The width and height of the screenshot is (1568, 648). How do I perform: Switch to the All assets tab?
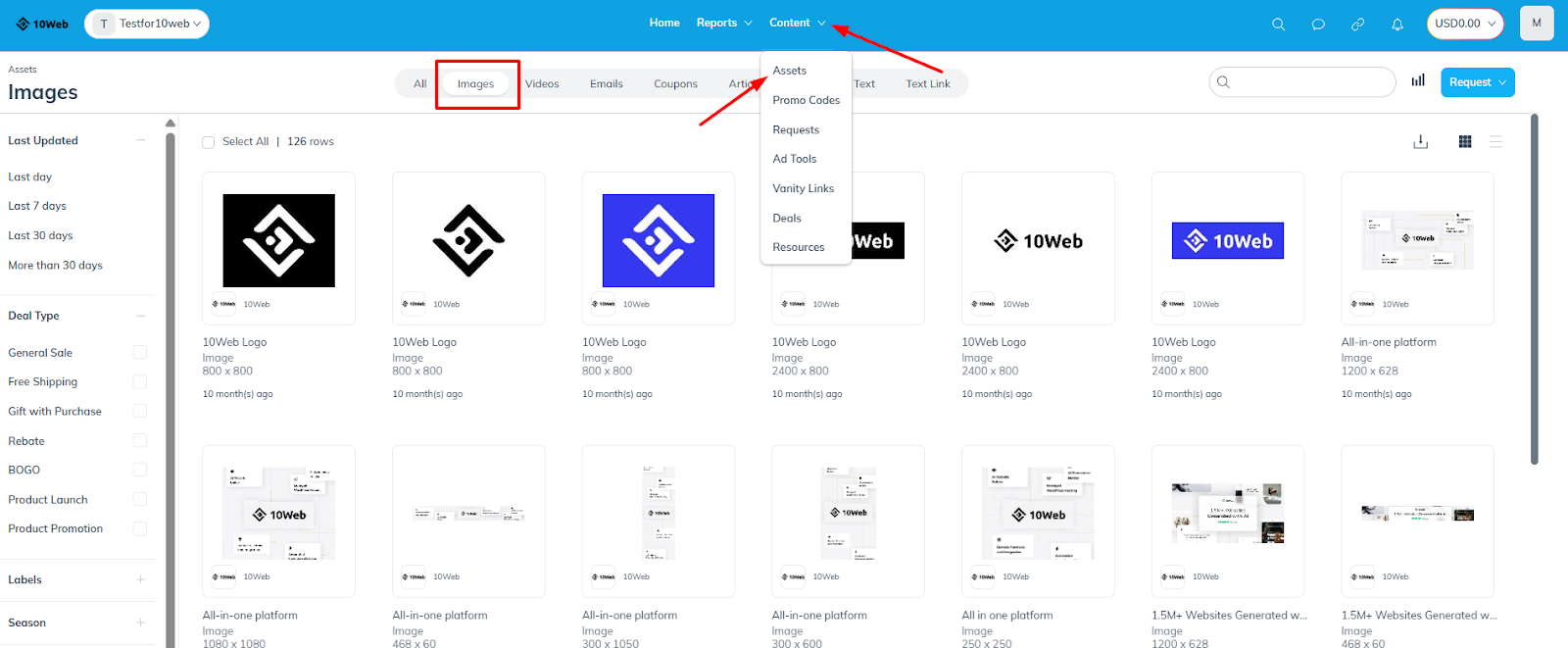point(419,83)
